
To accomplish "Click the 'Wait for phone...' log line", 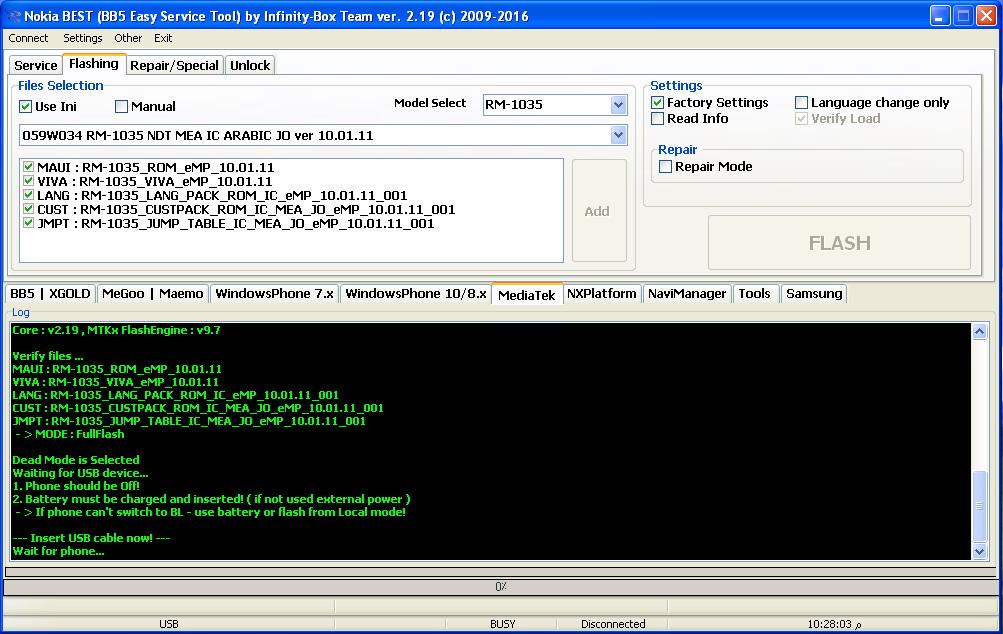I will click(x=58, y=551).
